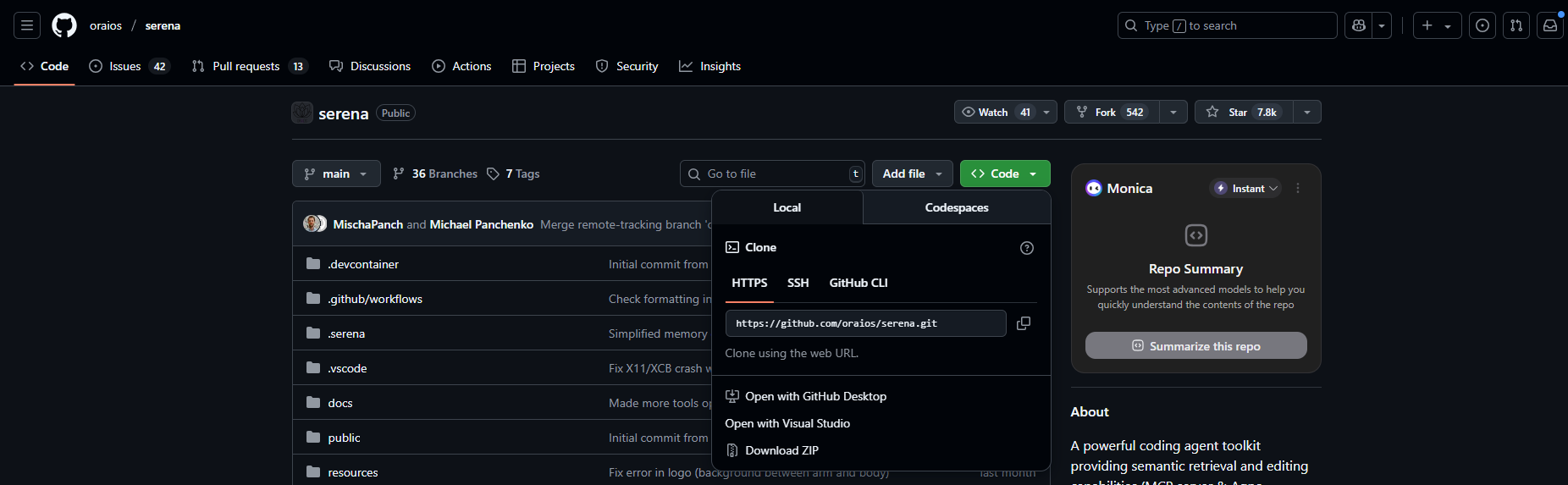Click the Summarize this repo button
The image size is (1568, 485).
click(x=1196, y=345)
